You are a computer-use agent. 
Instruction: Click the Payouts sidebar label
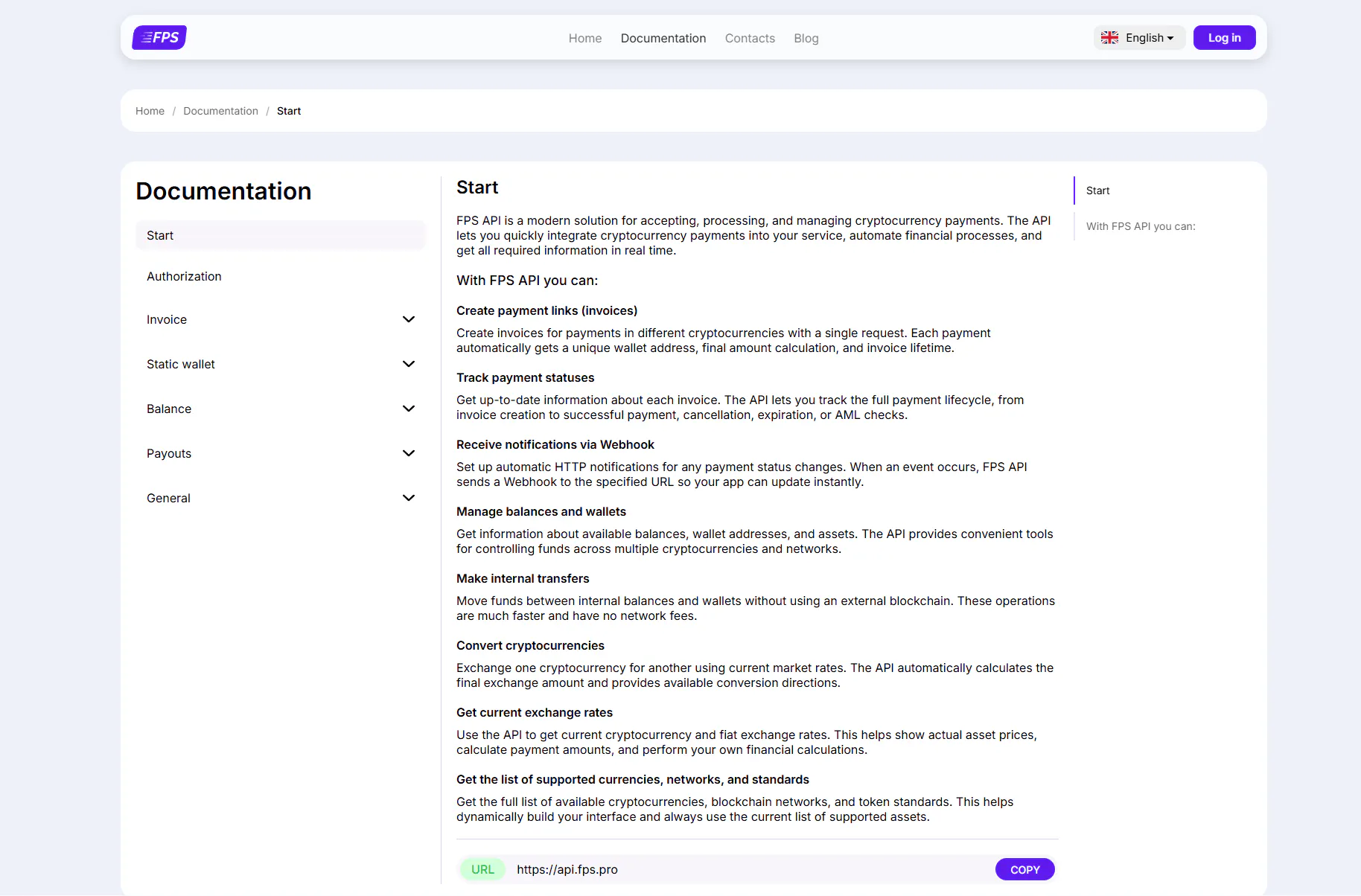click(x=169, y=453)
